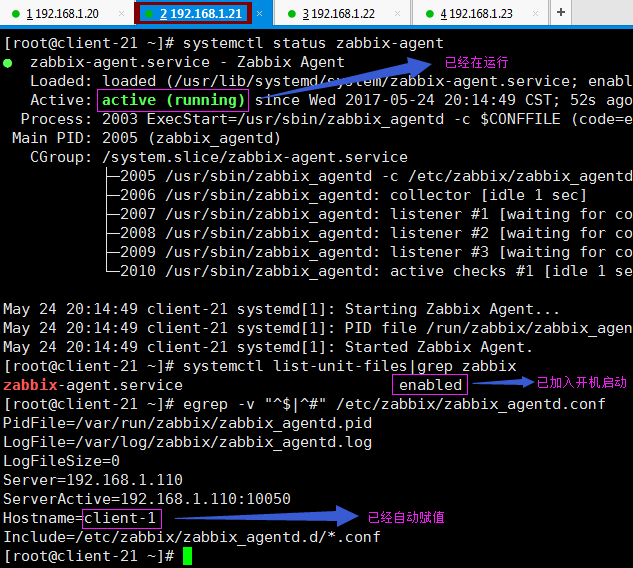This screenshot has height=568, width=633.
Task: Click 'systemctl list-unit-files|grep zabbix' command
Action: click(x=350, y=366)
